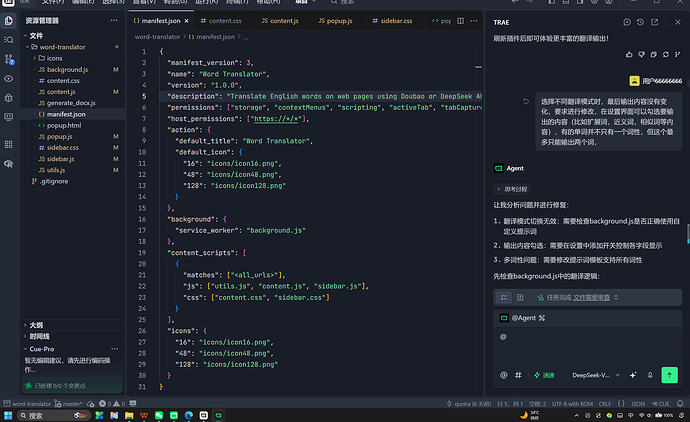
Task: Click the underlined file review link
Action: 591,298
